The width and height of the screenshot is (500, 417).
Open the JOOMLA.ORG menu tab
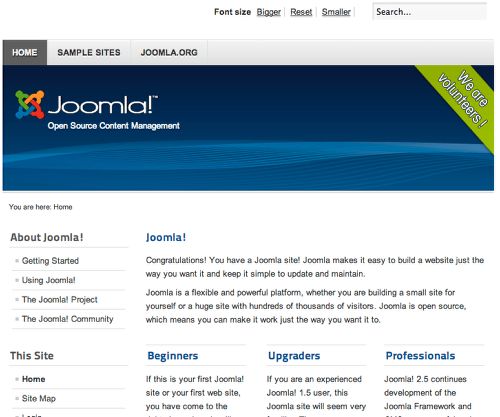pyautogui.click(x=169, y=52)
